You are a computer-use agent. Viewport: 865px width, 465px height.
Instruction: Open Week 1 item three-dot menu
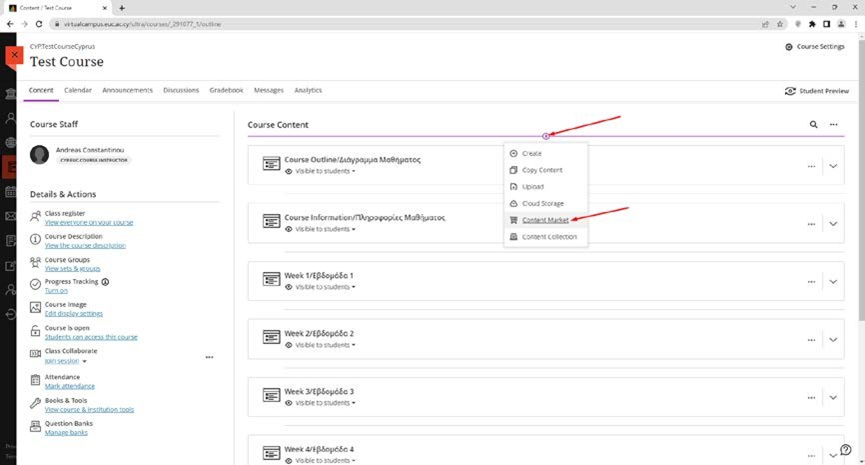coord(811,282)
